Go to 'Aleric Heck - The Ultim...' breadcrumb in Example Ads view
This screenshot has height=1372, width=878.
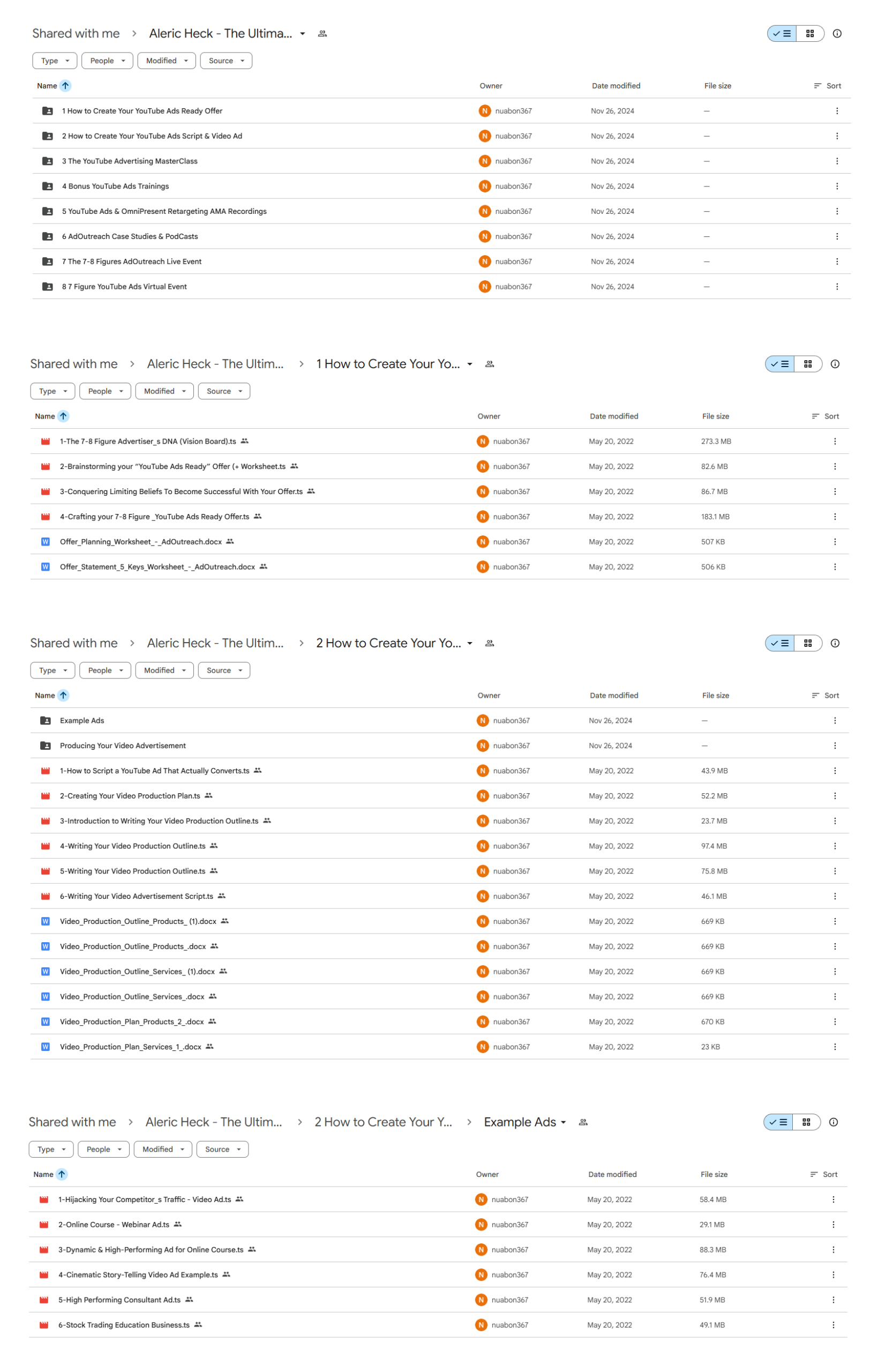pos(213,1122)
